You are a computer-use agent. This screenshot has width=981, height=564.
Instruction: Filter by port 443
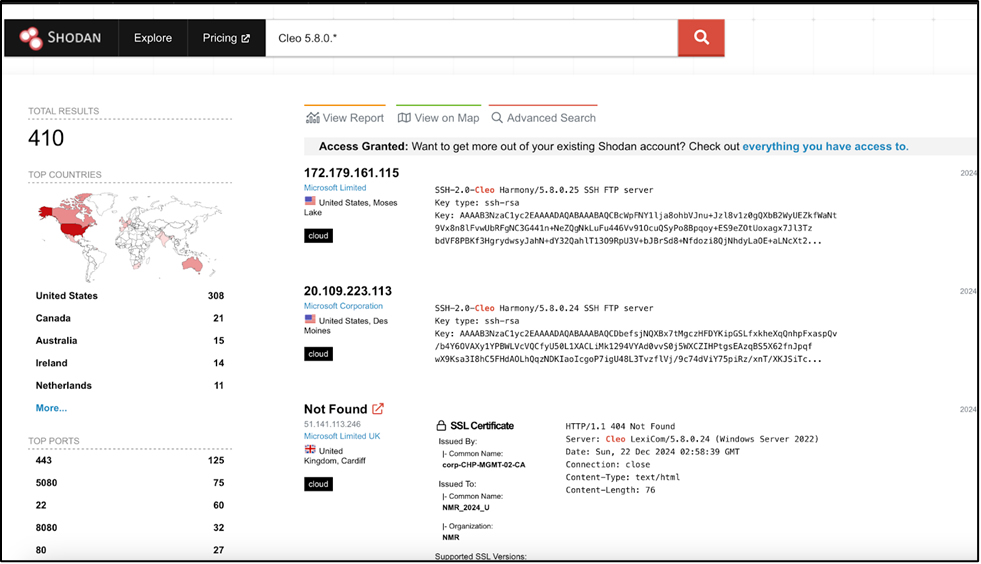pyautogui.click(x=130, y=460)
